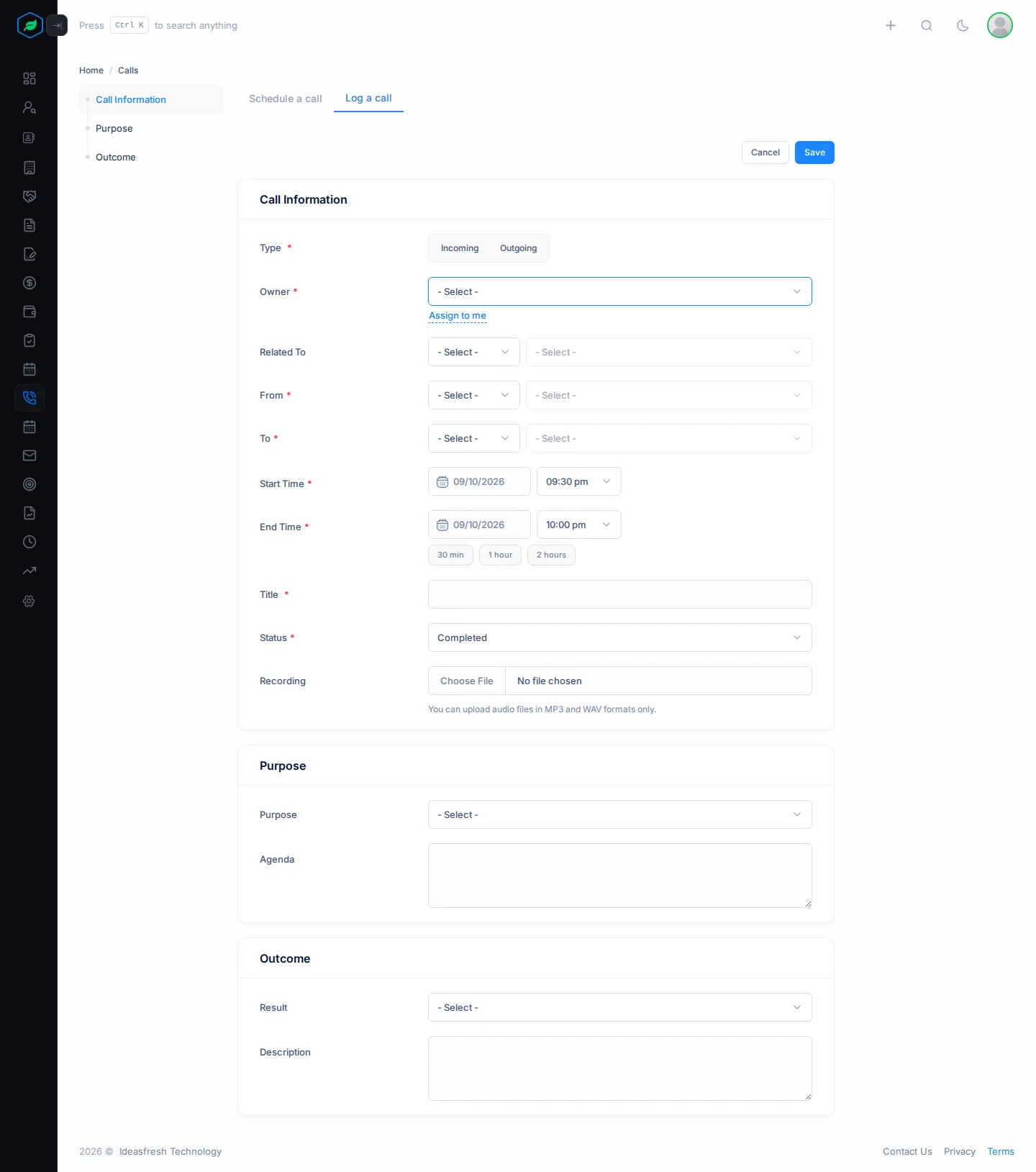Open the Start Time 09:30 pm dropdown

[x=579, y=481]
